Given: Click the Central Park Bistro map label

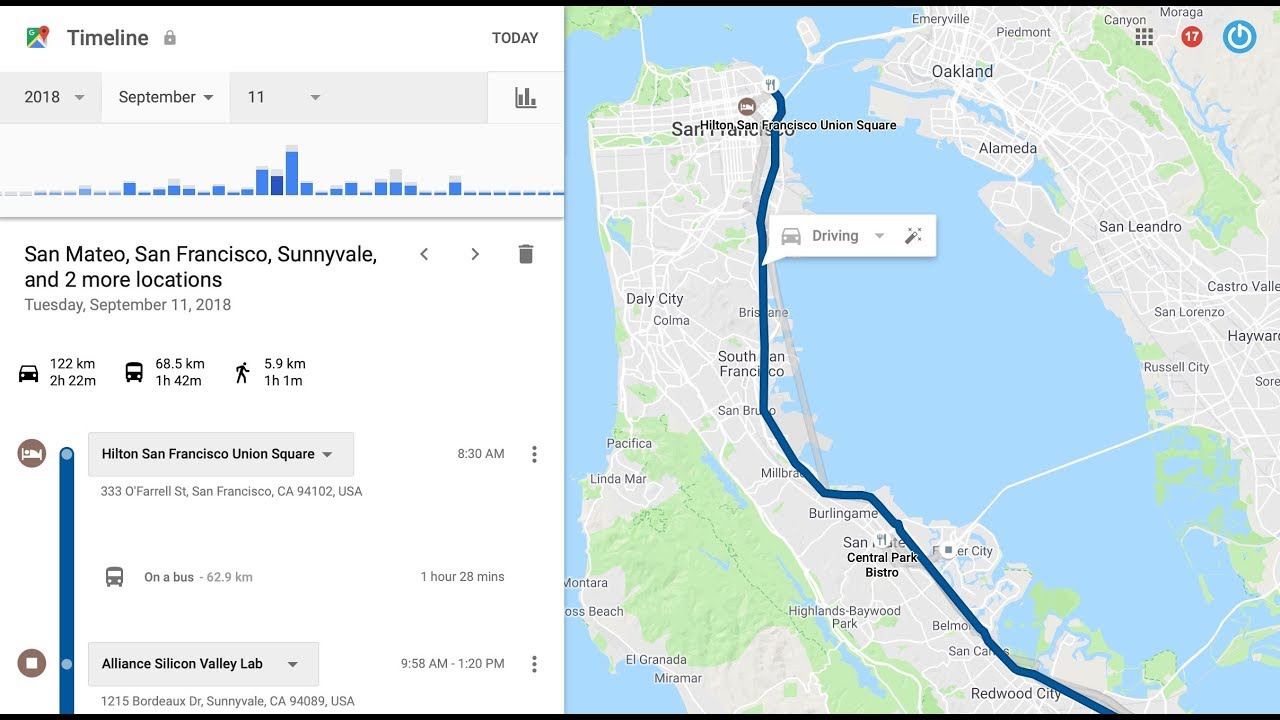Looking at the screenshot, I should coord(882,565).
